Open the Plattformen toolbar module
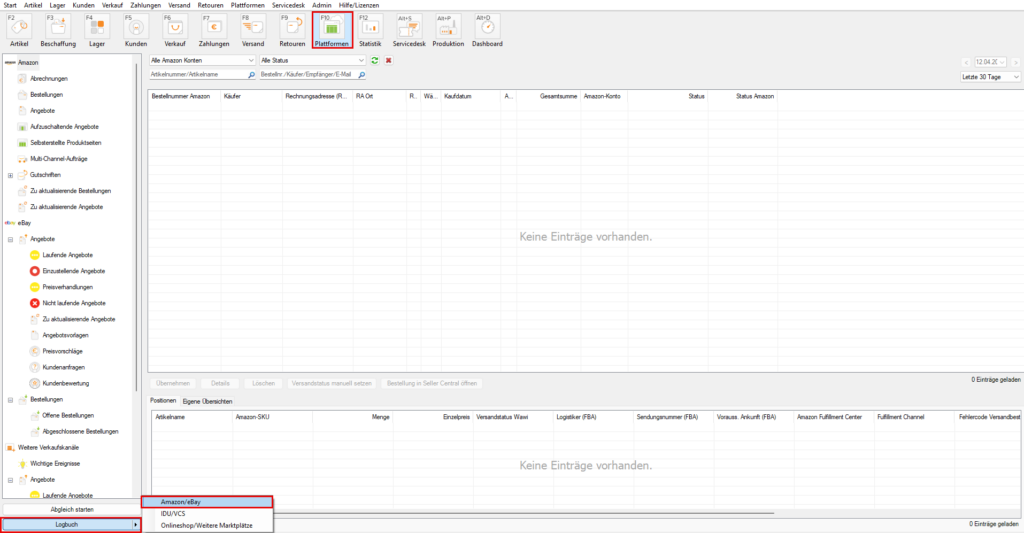 click(x=332, y=31)
